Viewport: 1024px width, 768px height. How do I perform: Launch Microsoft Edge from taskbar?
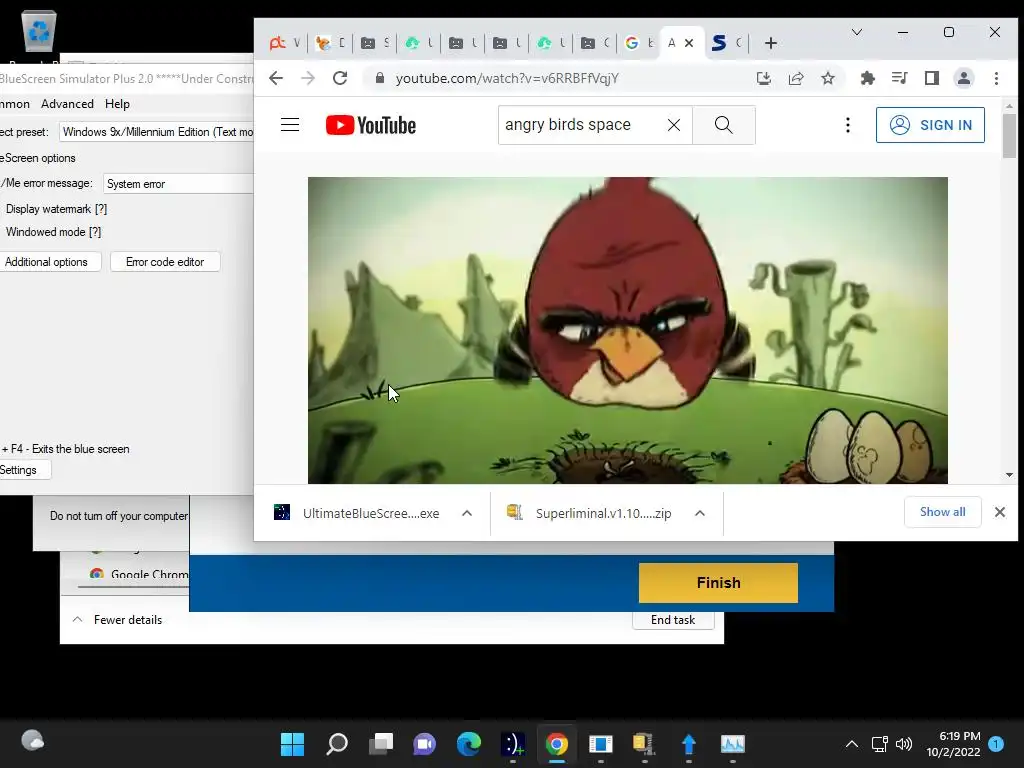[x=468, y=743]
